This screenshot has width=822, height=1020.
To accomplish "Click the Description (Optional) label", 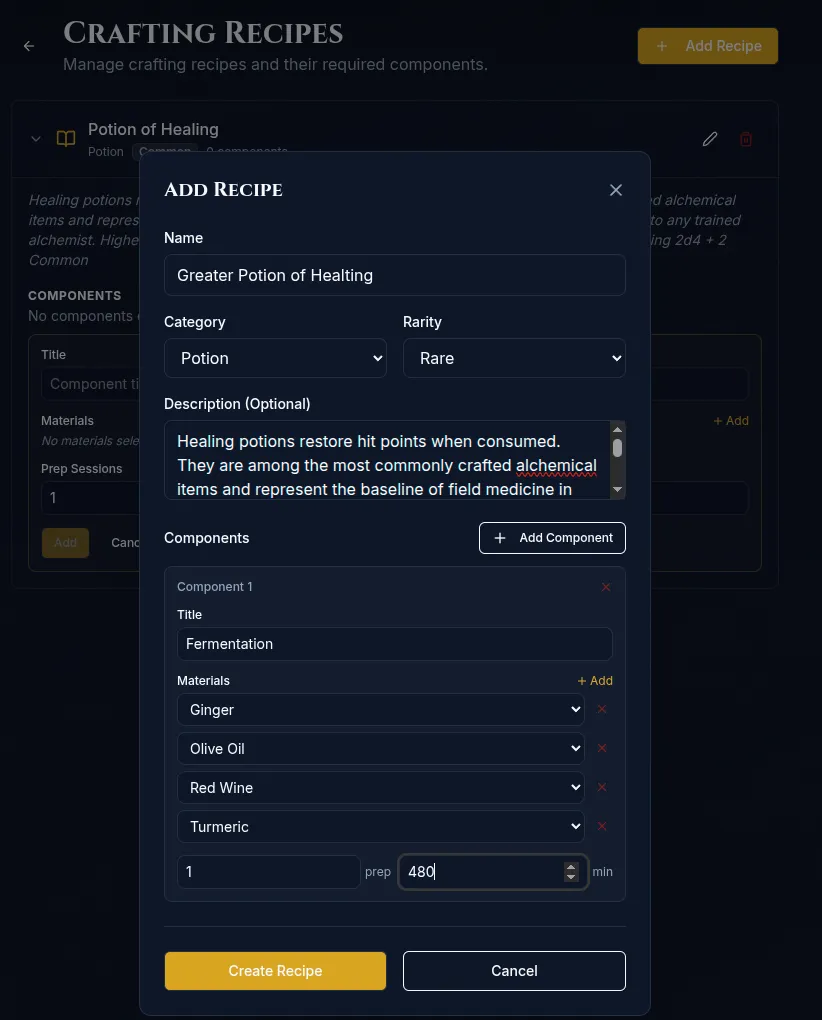I will pos(237,404).
